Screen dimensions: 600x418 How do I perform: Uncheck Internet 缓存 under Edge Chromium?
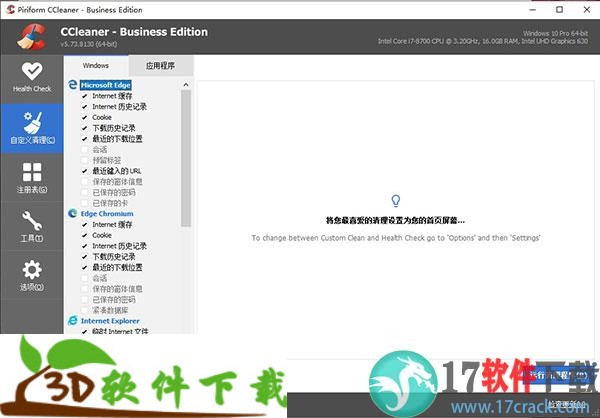coord(85,225)
